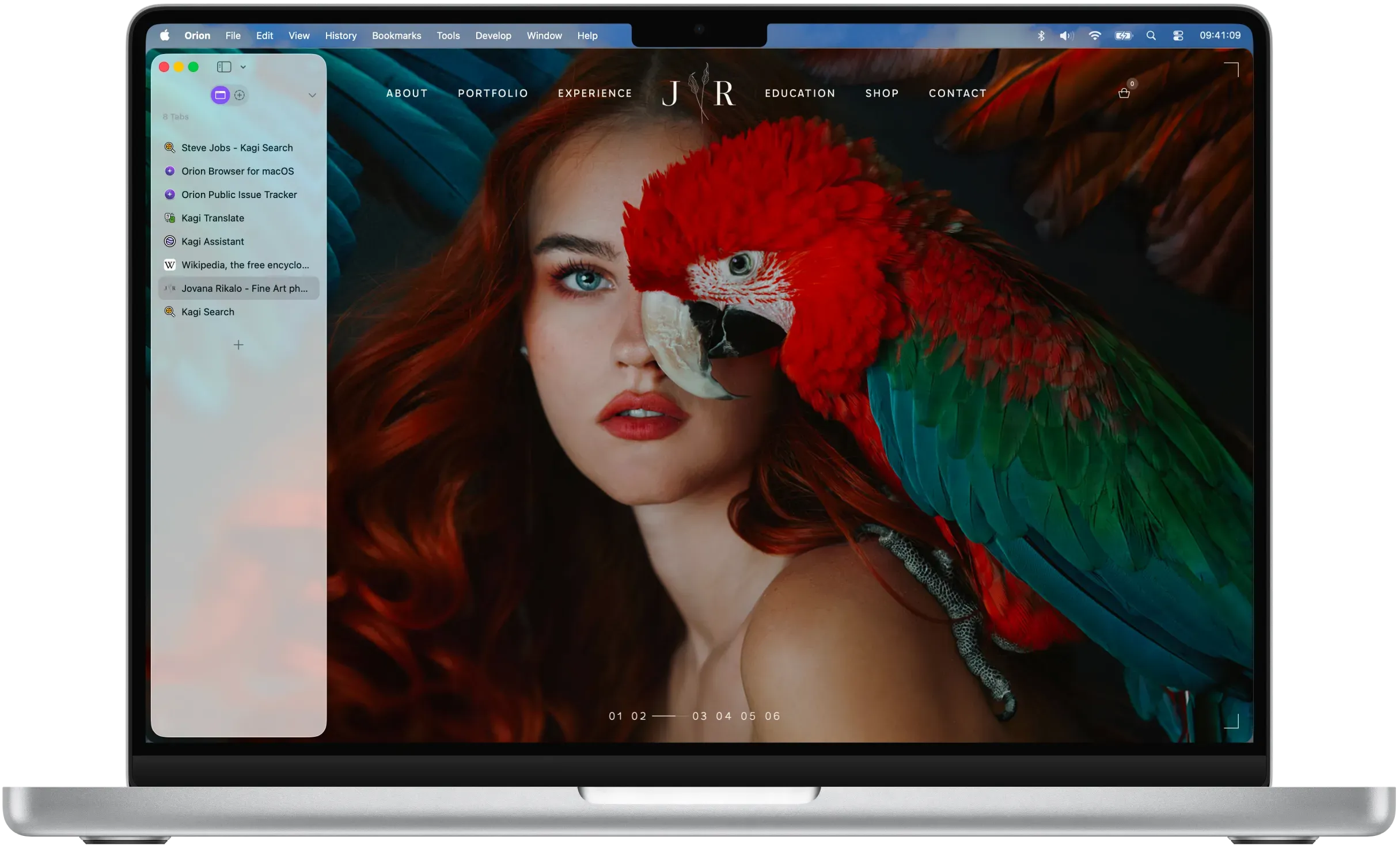The height and width of the screenshot is (845, 1400).
Task: Open Spotlight search from the menu bar
Action: pyautogui.click(x=1150, y=35)
